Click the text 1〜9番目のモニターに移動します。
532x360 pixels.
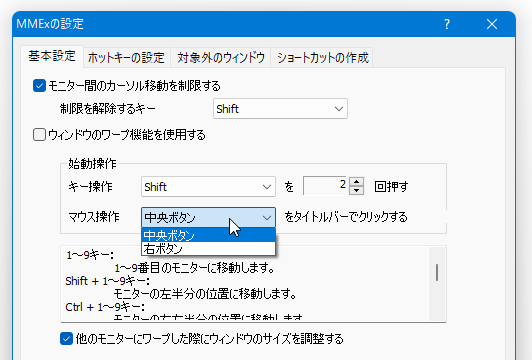point(194,268)
